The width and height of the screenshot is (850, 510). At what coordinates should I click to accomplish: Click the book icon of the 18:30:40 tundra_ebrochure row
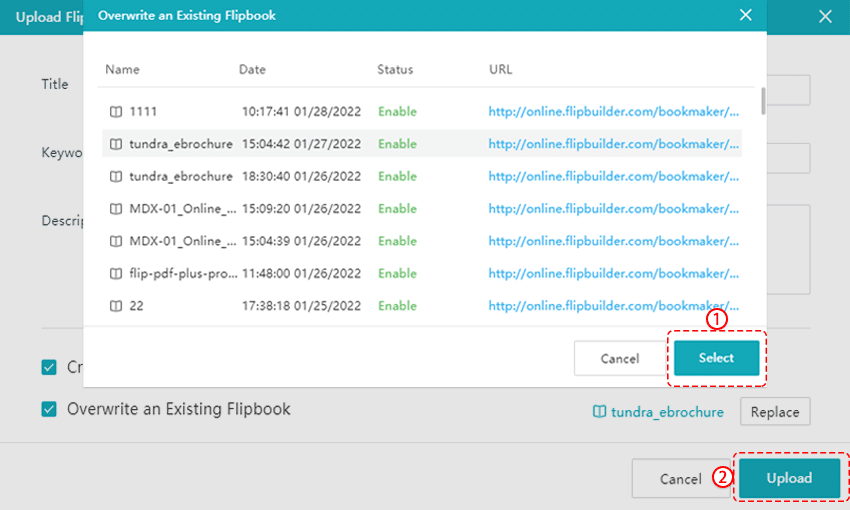click(115, 177)
